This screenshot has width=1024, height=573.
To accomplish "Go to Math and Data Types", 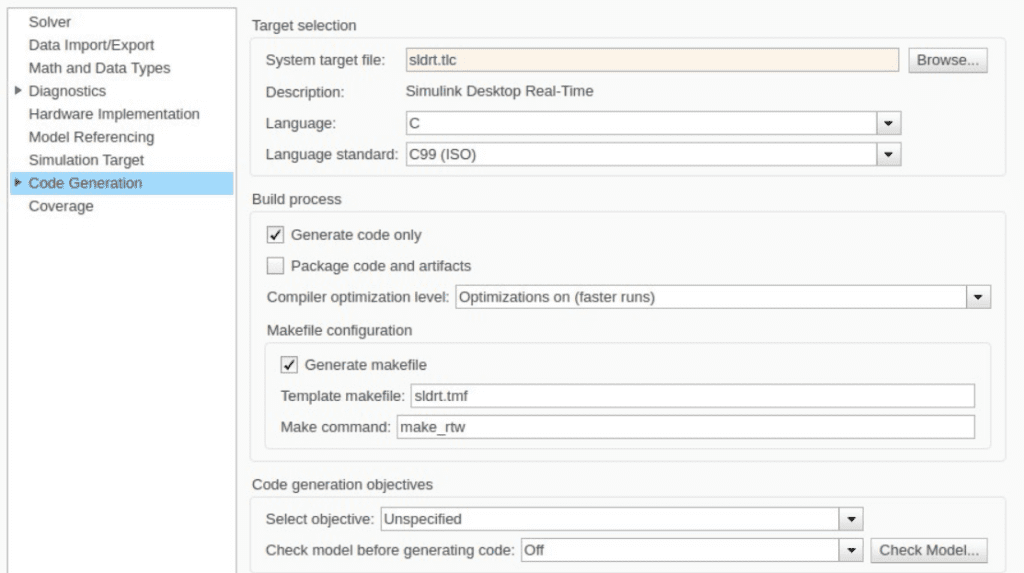I will click(99, 68).
